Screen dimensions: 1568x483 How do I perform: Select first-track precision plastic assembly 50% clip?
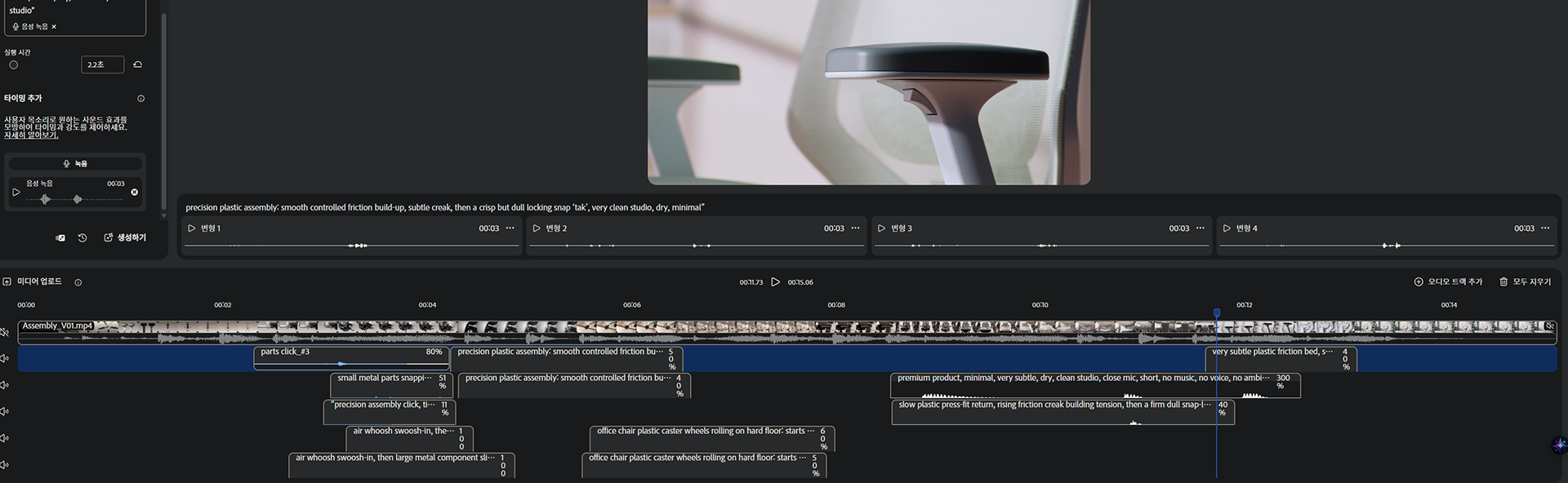(567, 358)
